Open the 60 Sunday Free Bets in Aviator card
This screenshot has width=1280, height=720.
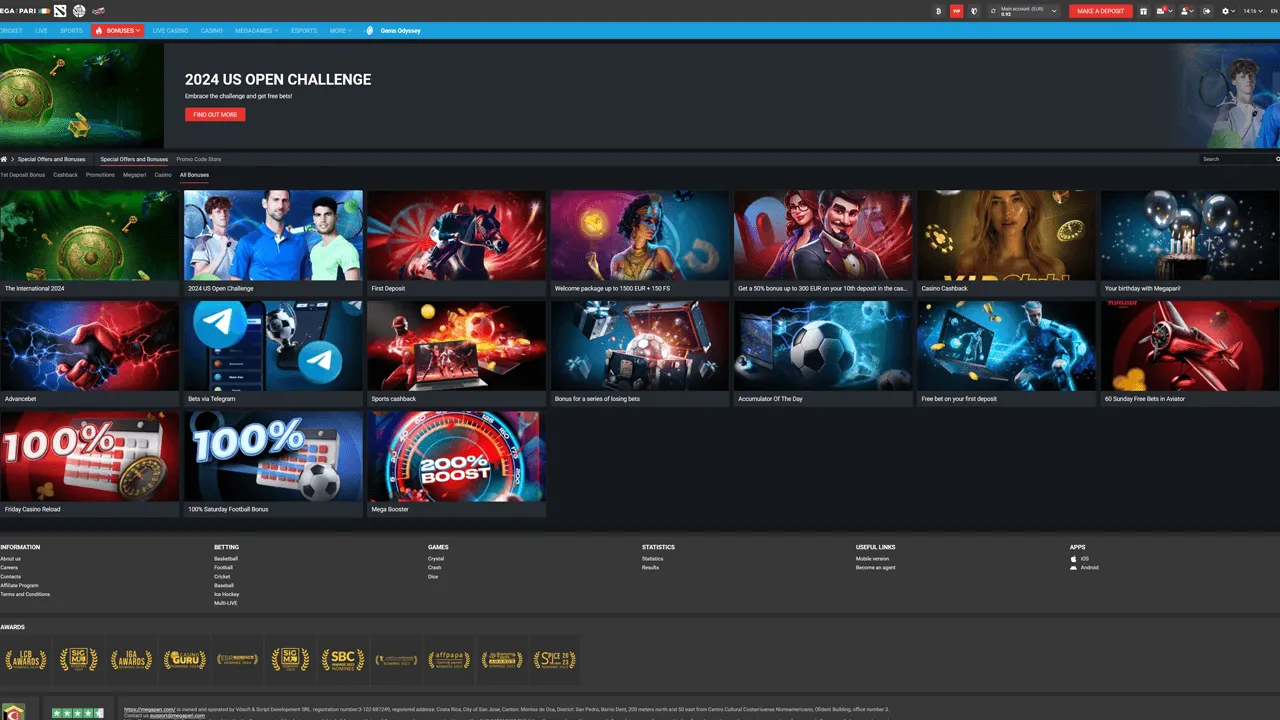point(1190,354)
